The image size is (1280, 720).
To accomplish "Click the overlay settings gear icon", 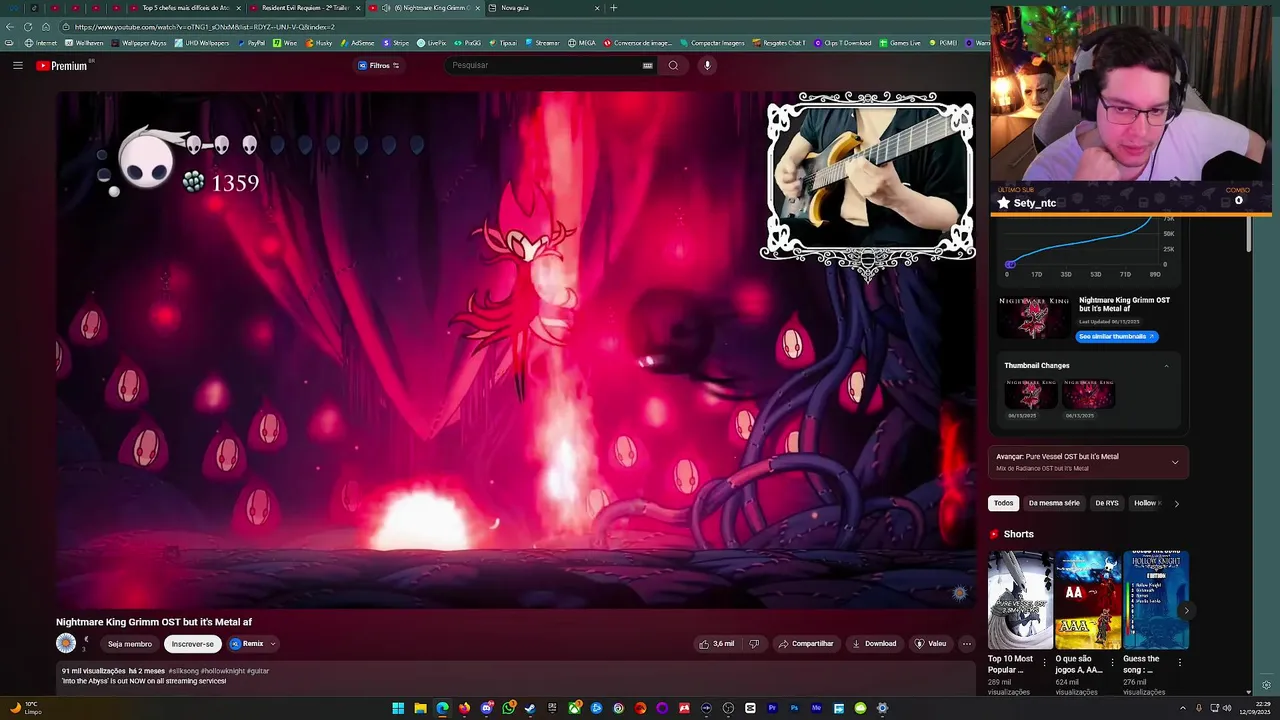I will 1266,685.
